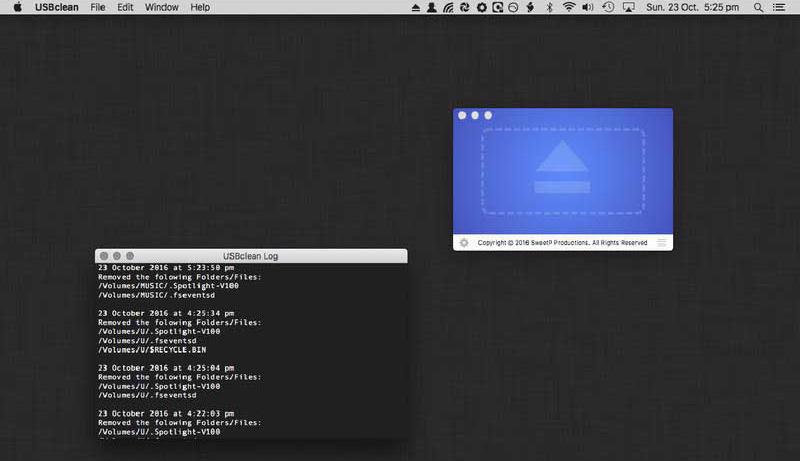The image size is (800, 461).
Task: Open Time Machine menu bar icon
Action: click(609, 7)
